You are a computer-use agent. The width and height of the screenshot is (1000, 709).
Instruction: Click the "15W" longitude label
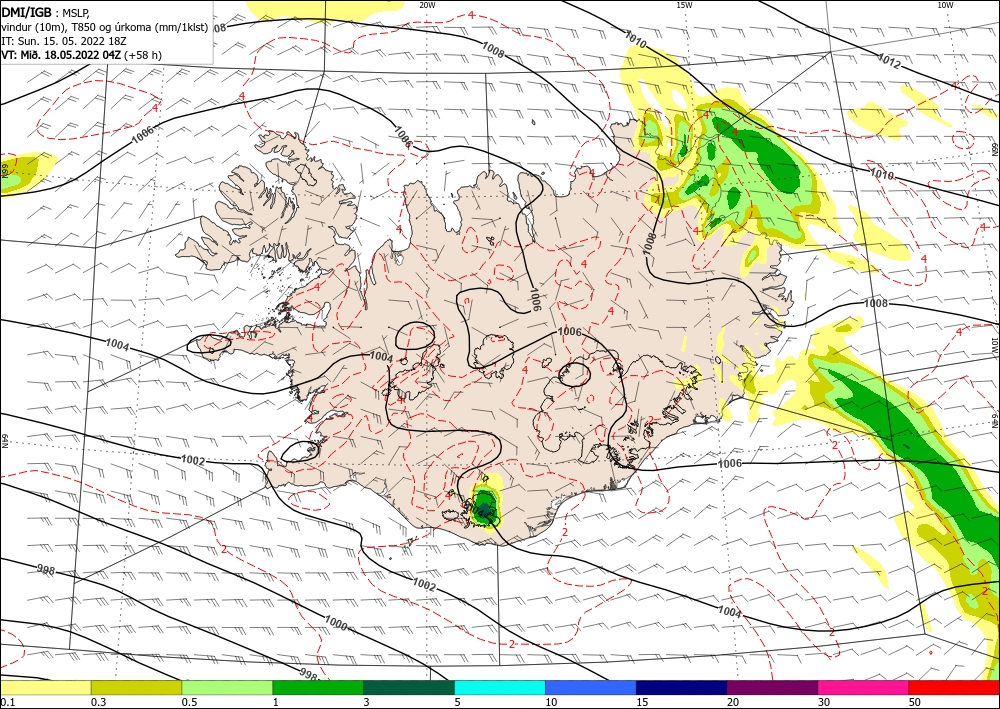pos(684,5)
